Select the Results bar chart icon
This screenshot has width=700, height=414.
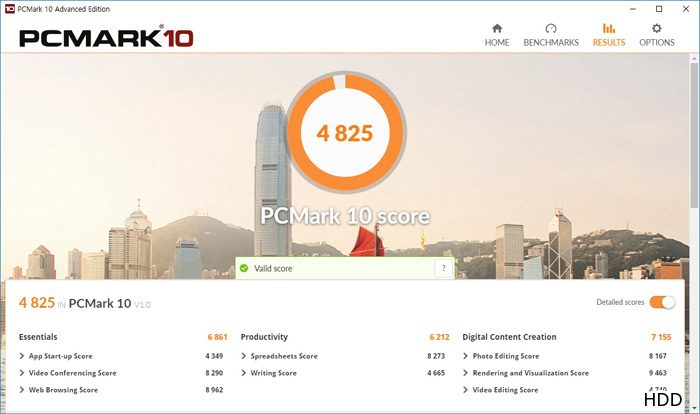(x=609, y=29)
